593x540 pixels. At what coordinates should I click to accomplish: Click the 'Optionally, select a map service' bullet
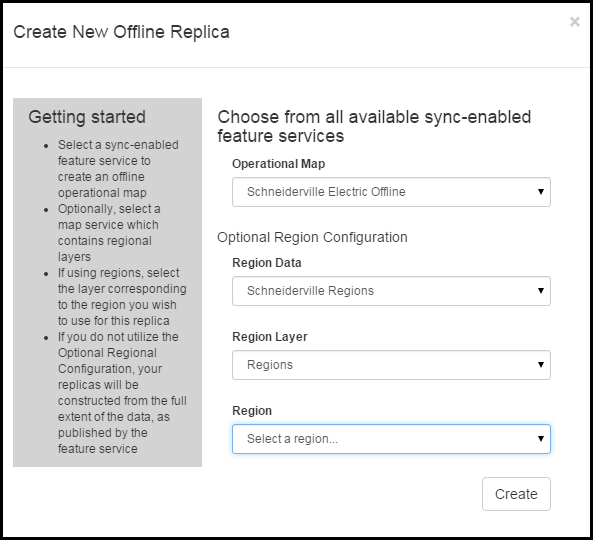coord(109,233)
